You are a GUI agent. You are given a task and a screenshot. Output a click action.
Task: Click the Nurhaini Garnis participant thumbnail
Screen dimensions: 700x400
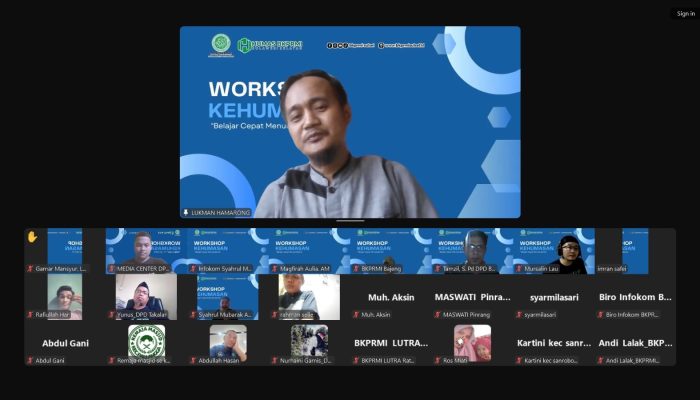309,342
